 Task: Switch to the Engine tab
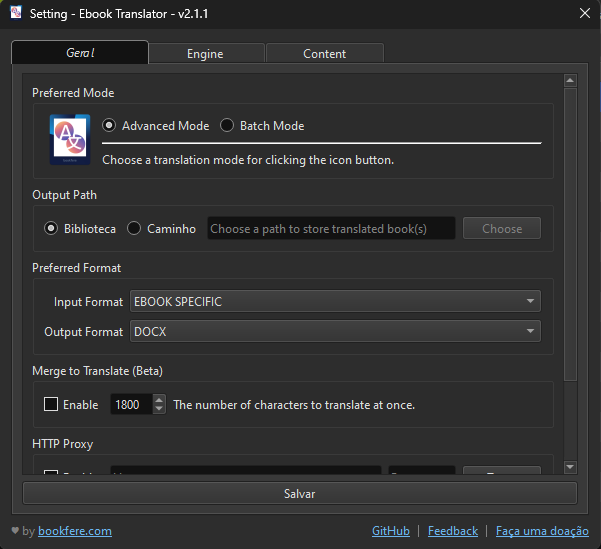(206, 54)
